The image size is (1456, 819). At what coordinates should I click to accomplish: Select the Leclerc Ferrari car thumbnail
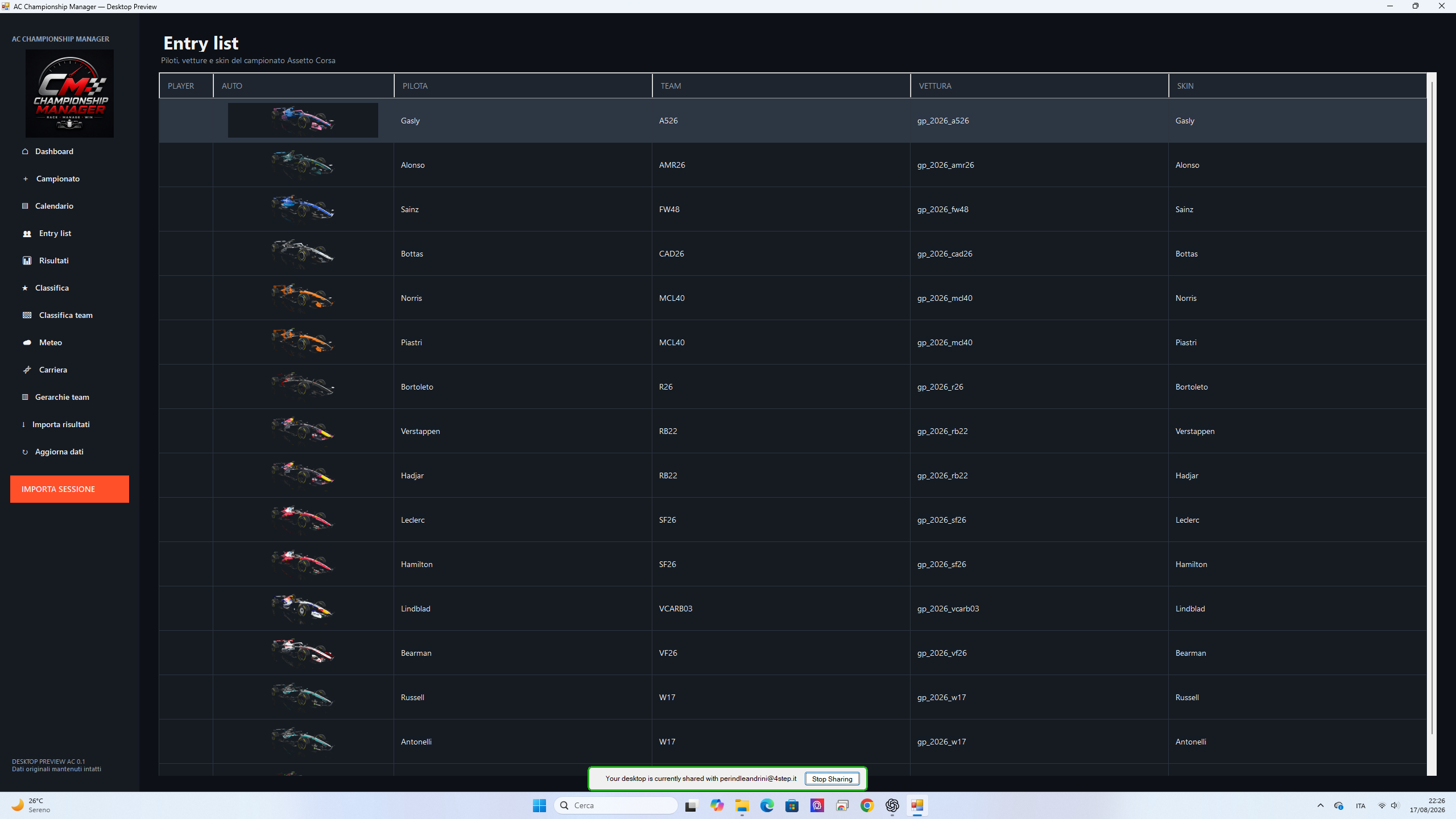click(x=303, y=519)
